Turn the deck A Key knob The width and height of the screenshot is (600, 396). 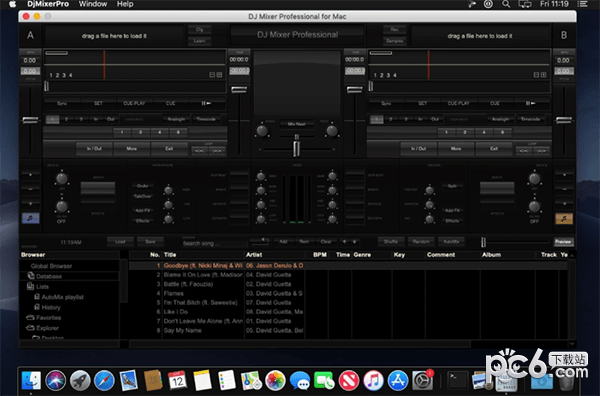(x=62, y=179)
